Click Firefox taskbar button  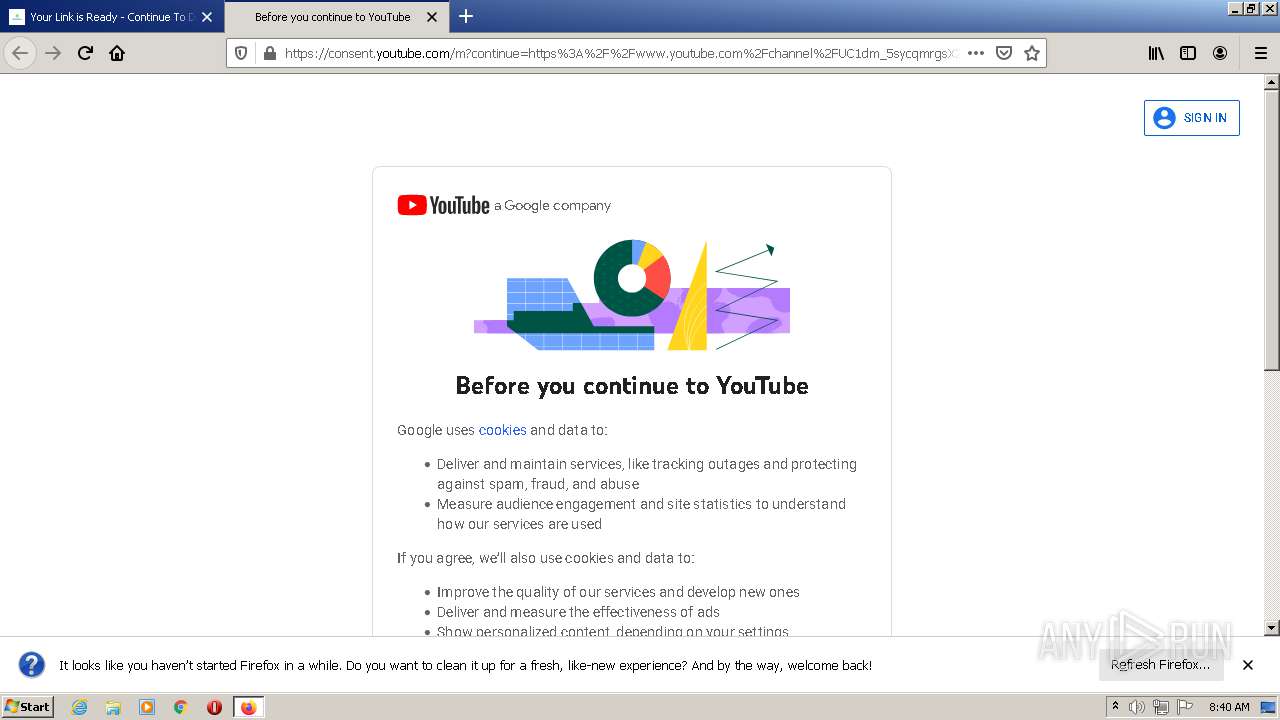[248, 707]
